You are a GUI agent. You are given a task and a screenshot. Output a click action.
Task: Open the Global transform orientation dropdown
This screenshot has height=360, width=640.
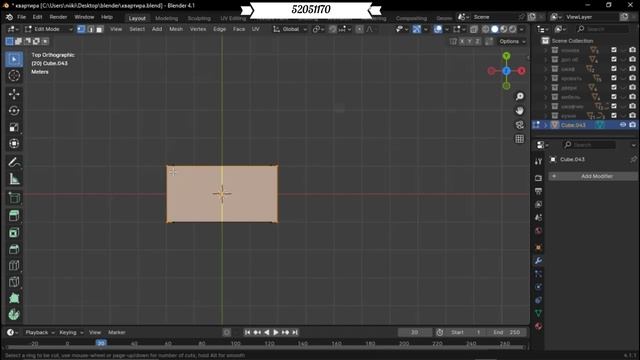[x=290, y=29]
